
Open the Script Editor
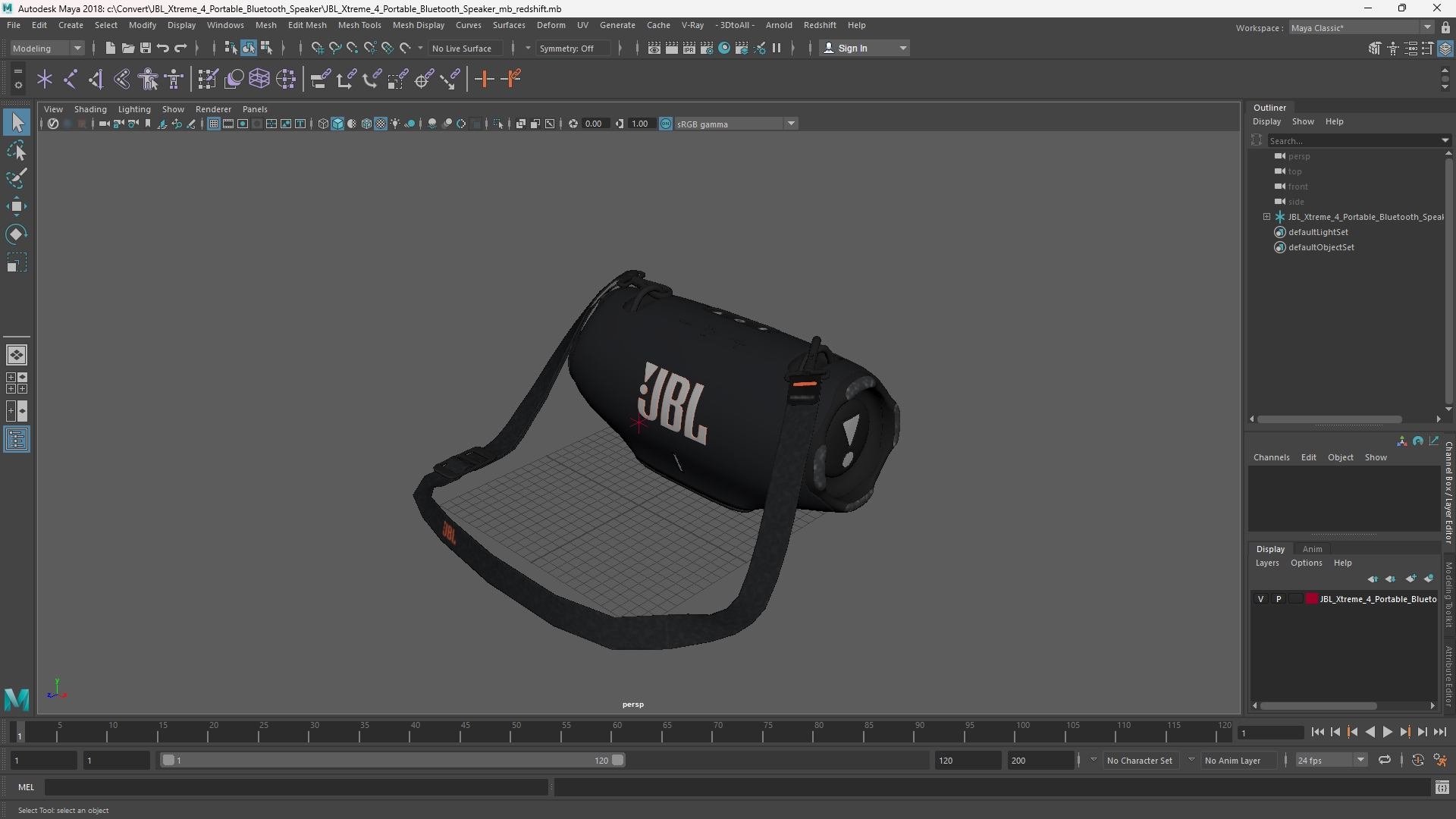pyautogui.click(x=1442, y=787)
